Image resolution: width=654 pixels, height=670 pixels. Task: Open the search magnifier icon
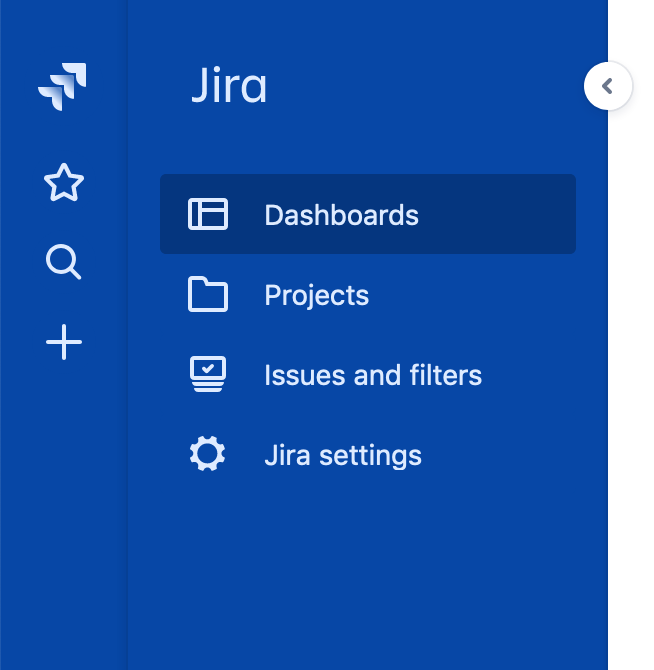coord(63,262)
